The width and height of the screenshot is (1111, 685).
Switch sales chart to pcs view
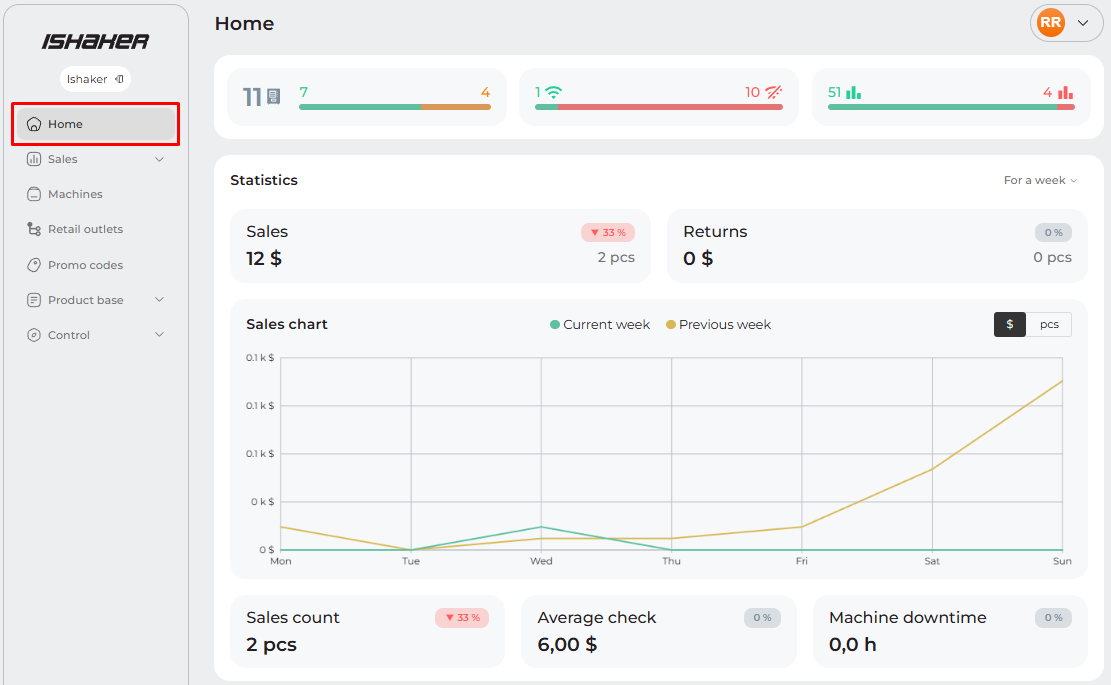click(x=1049, y=325)
